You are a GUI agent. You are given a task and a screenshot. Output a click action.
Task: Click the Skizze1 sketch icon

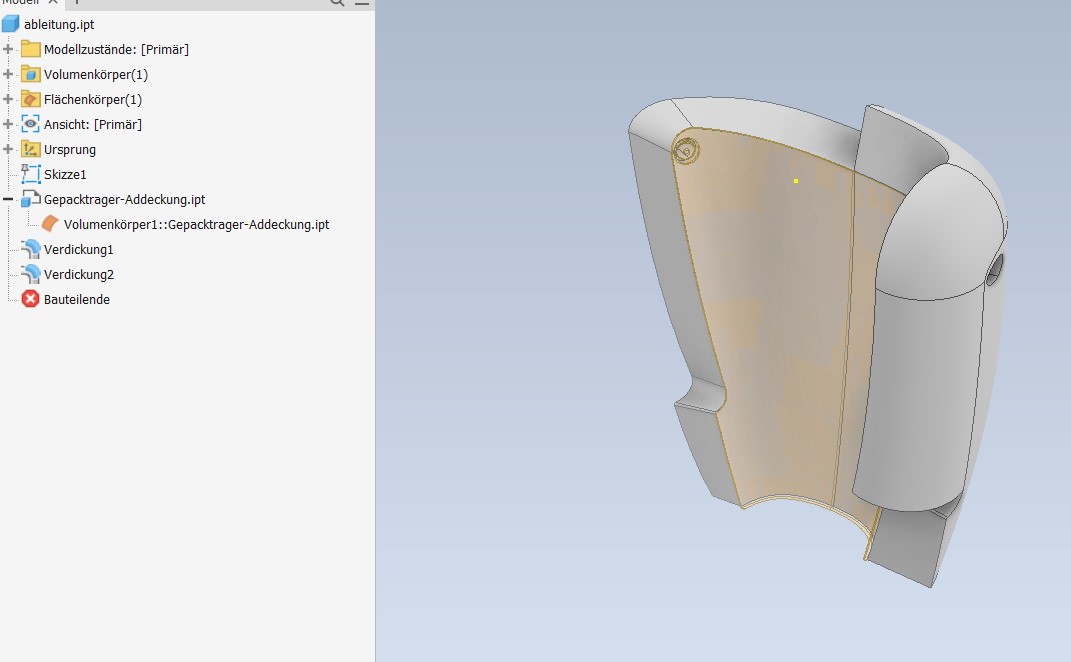coord(31,174)
